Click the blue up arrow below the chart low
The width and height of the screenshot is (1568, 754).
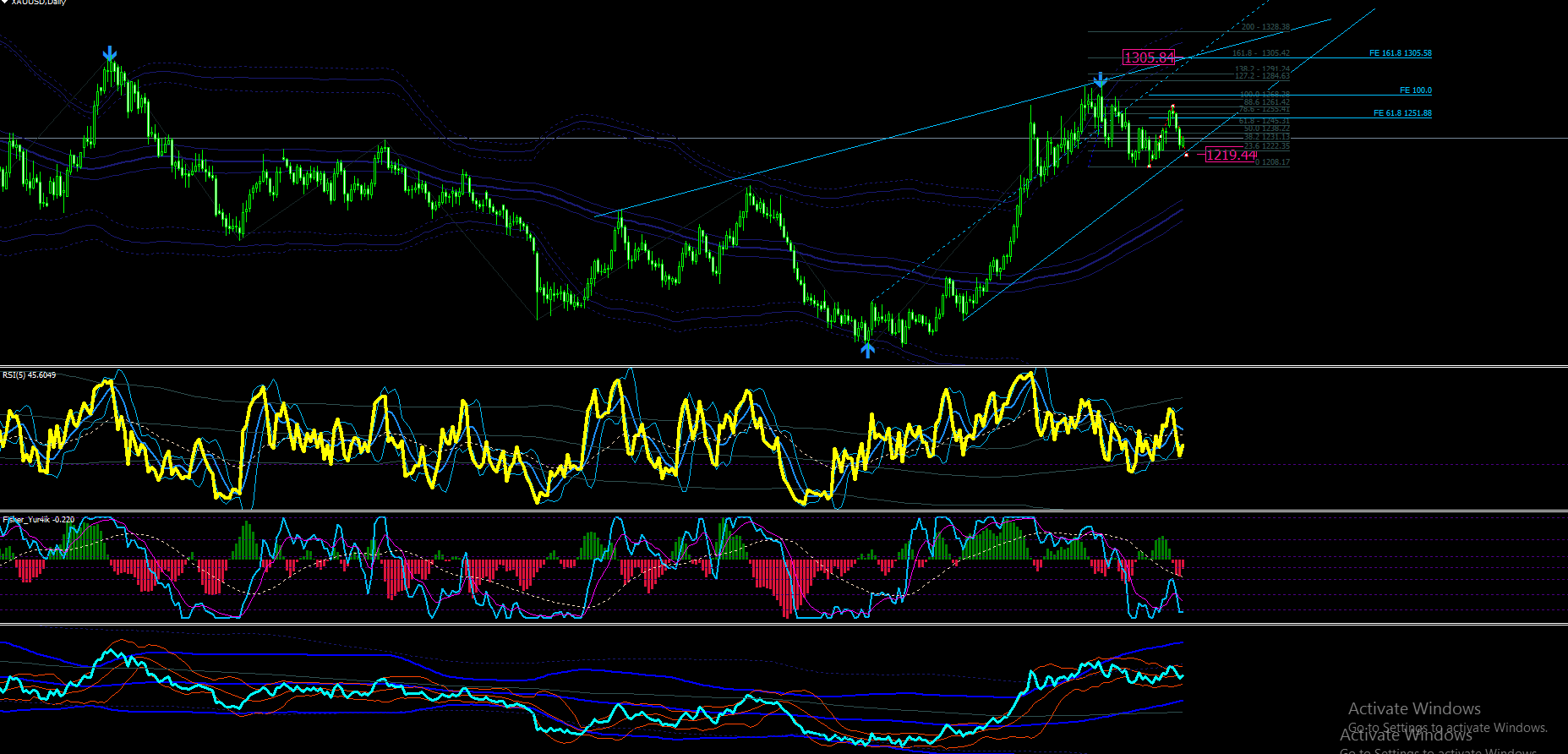pyautogui.click(x=867, y=349)
